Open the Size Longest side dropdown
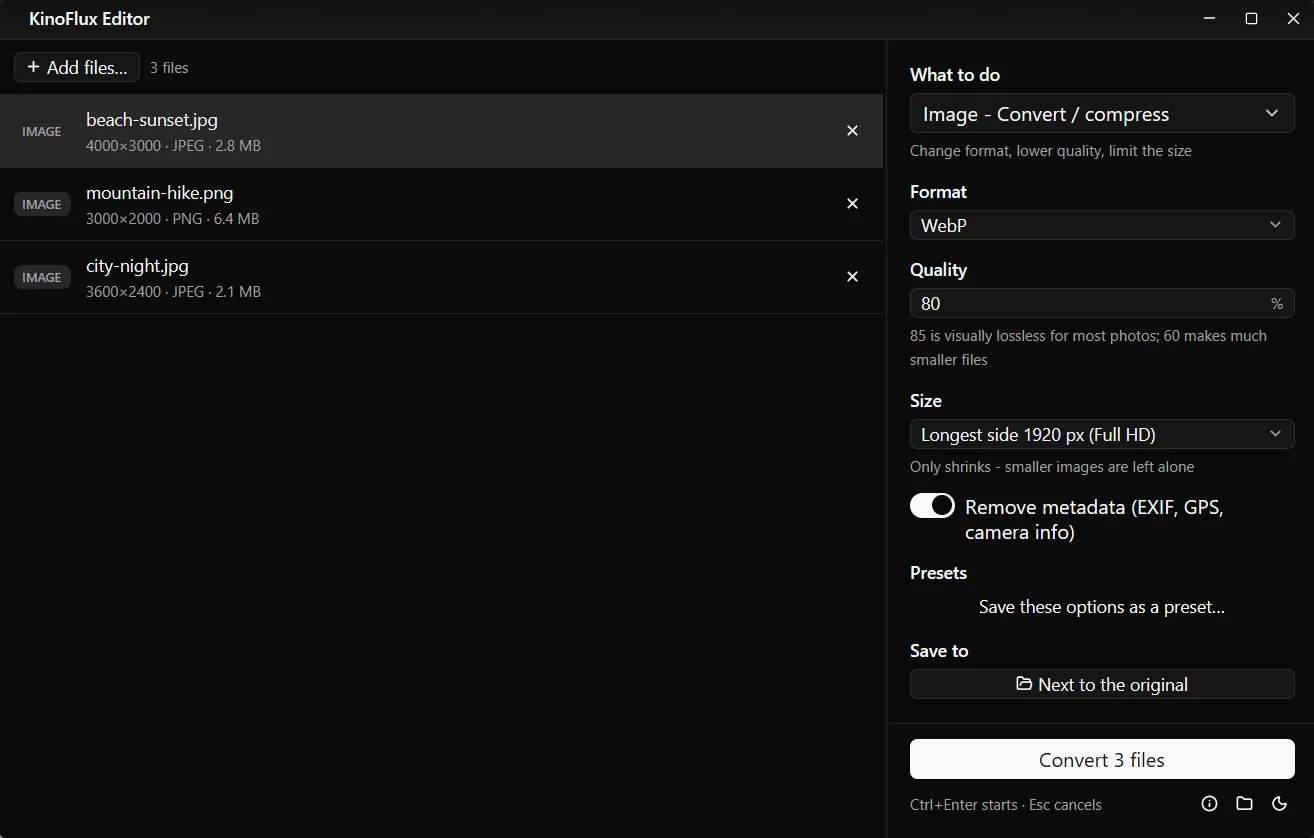This screenshot has width=1314, height=838. (1102, 434)
